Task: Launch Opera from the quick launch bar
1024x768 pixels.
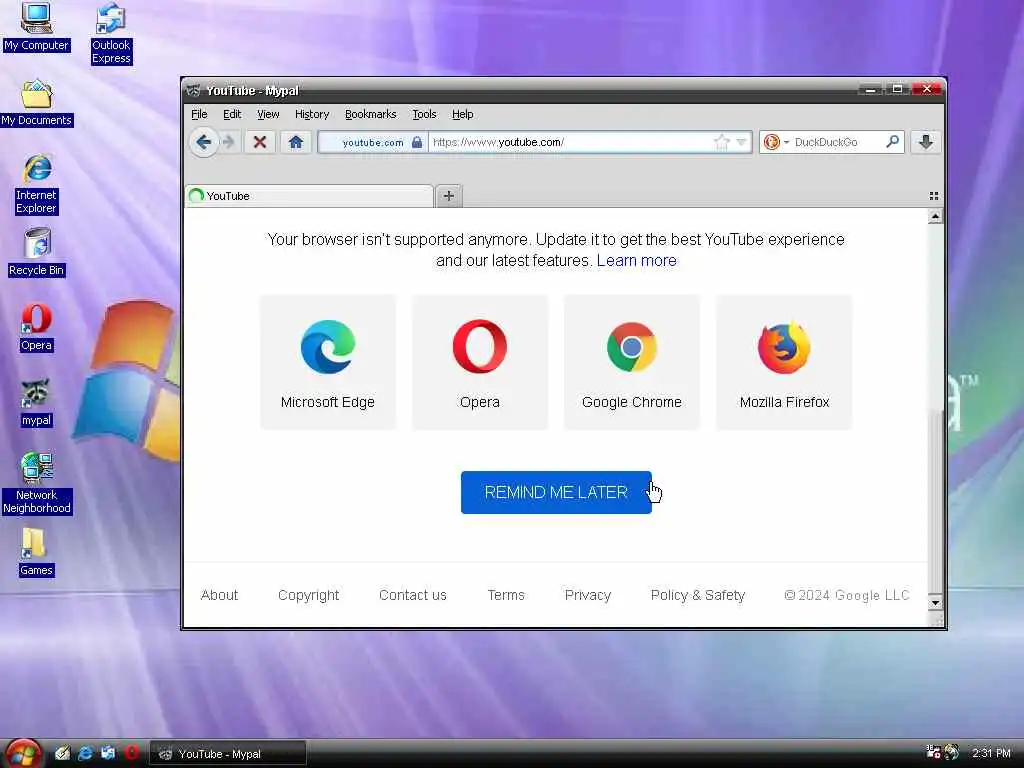Action: [132, 753]
